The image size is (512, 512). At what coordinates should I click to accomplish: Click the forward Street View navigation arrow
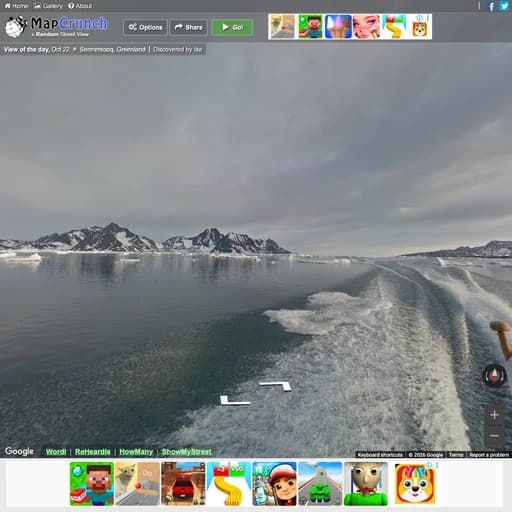pos(275,386)
